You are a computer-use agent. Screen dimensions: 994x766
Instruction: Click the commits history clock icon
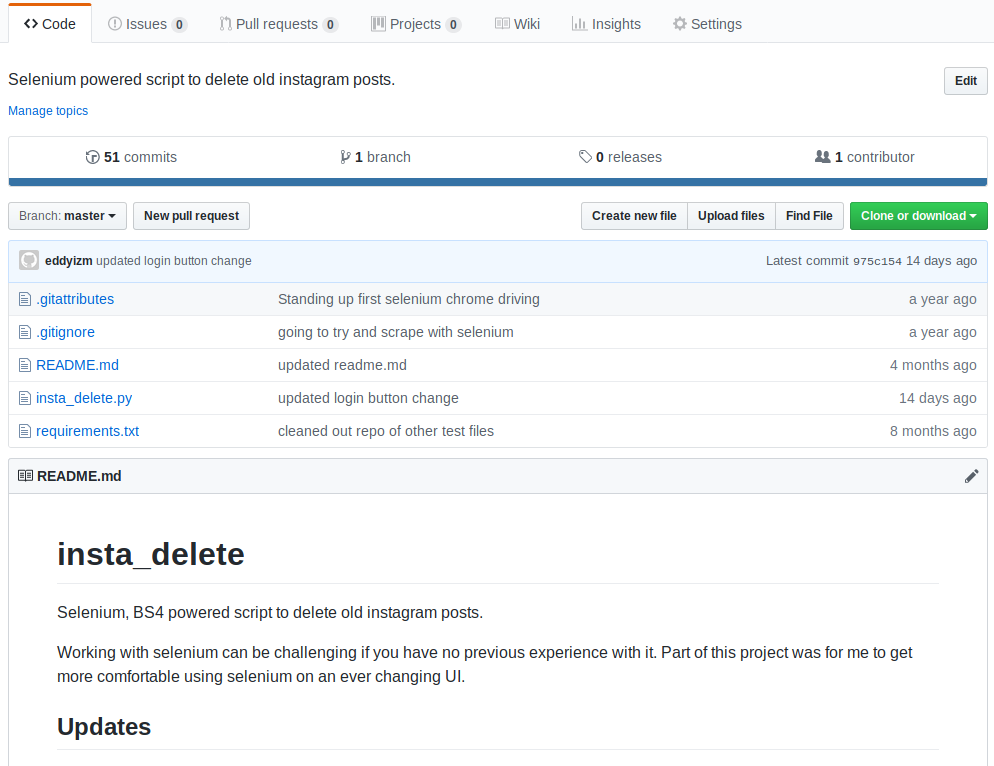click(x=93, y=157)
